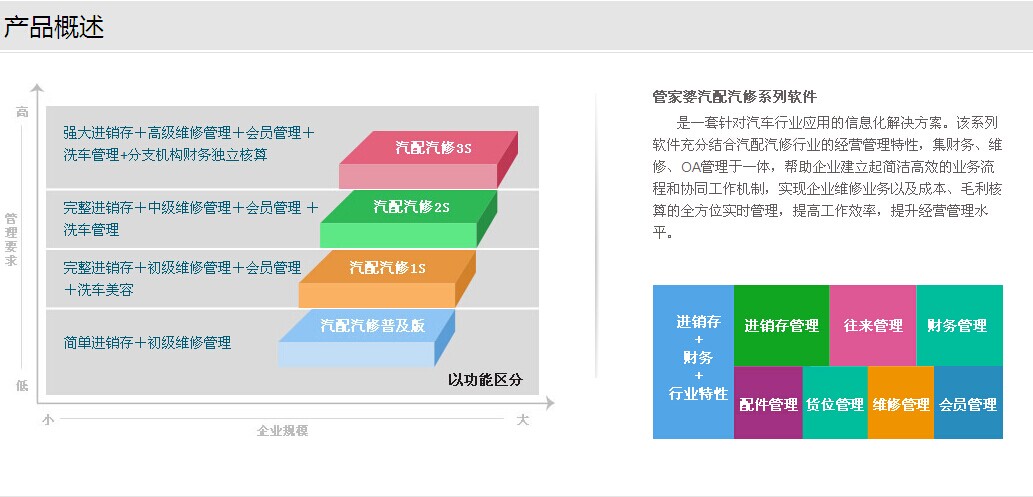Click the orange 汽配汽修1S block
The height and width of the screenshot is (497, 1033).
[388, 268]
